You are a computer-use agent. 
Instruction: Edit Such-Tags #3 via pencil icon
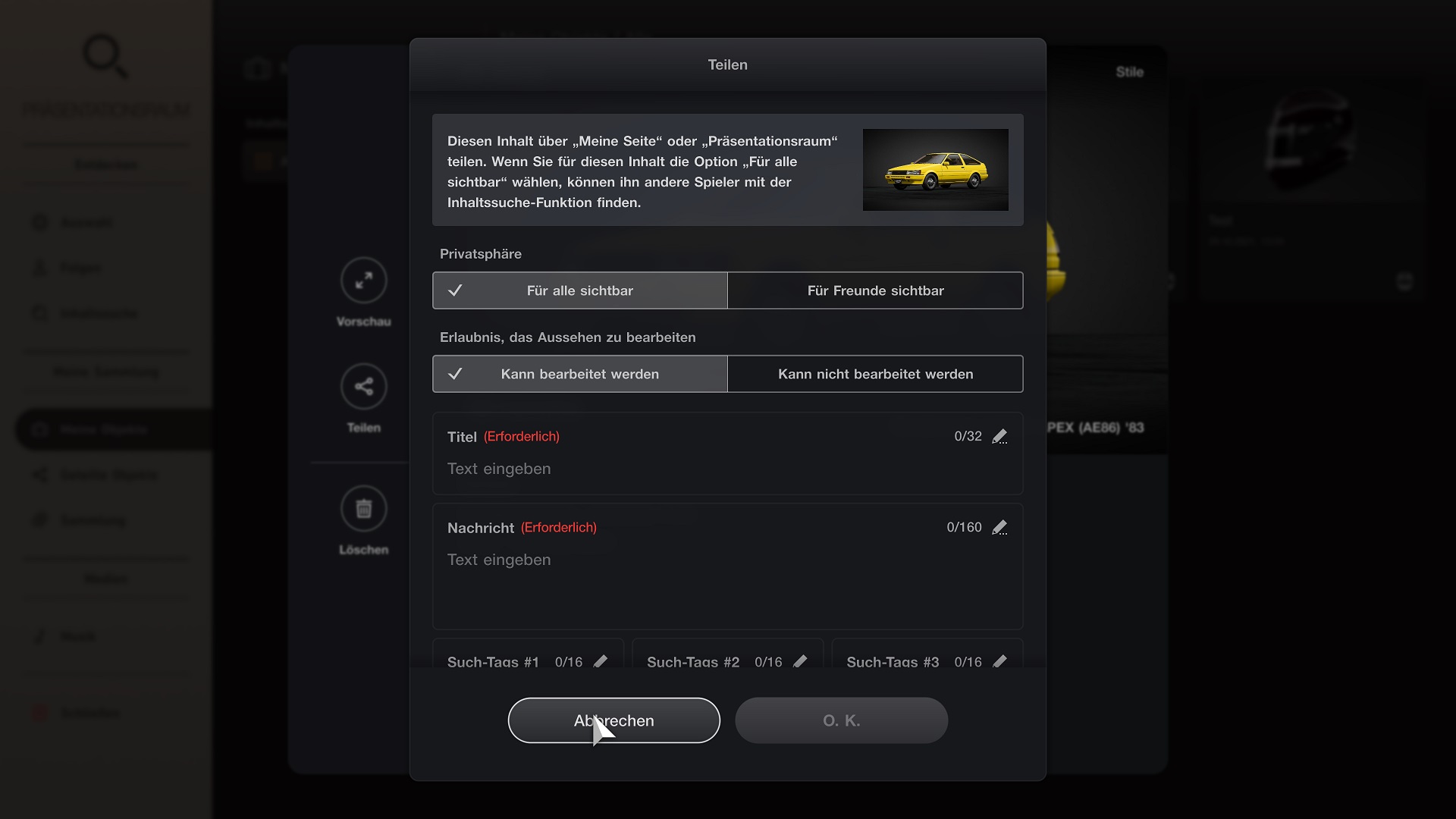pos(999,661)
